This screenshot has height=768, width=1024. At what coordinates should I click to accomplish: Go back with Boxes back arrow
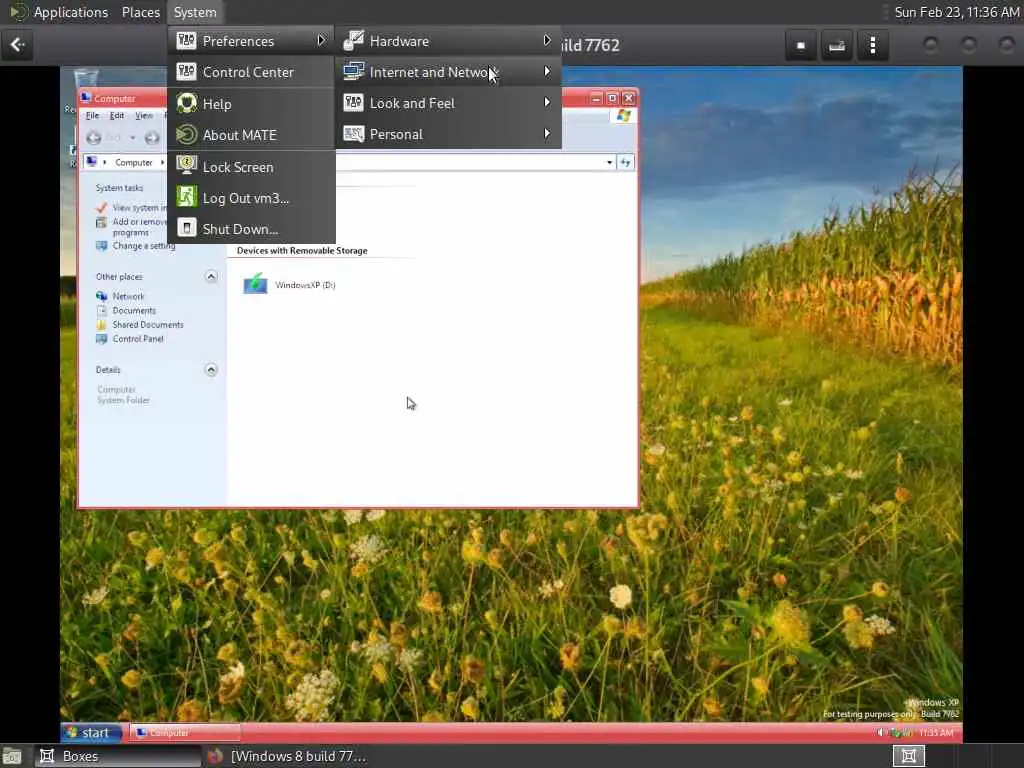18,44
